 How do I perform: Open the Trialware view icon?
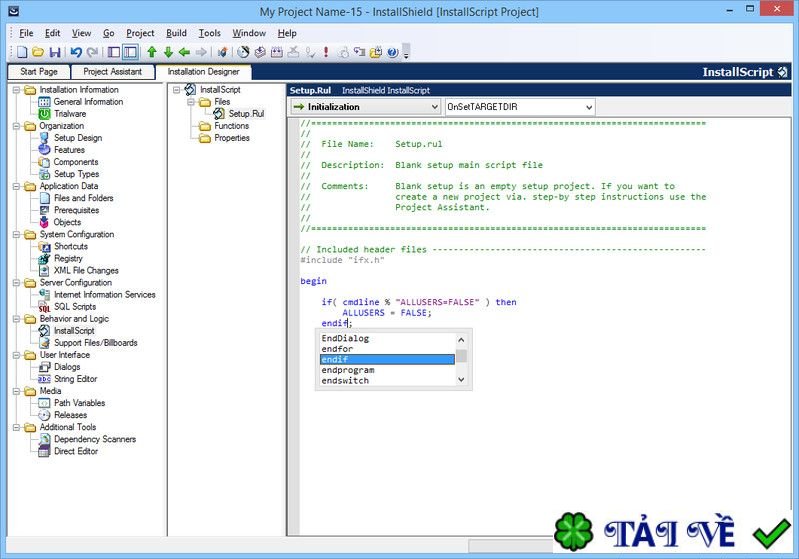pos(44,114)
